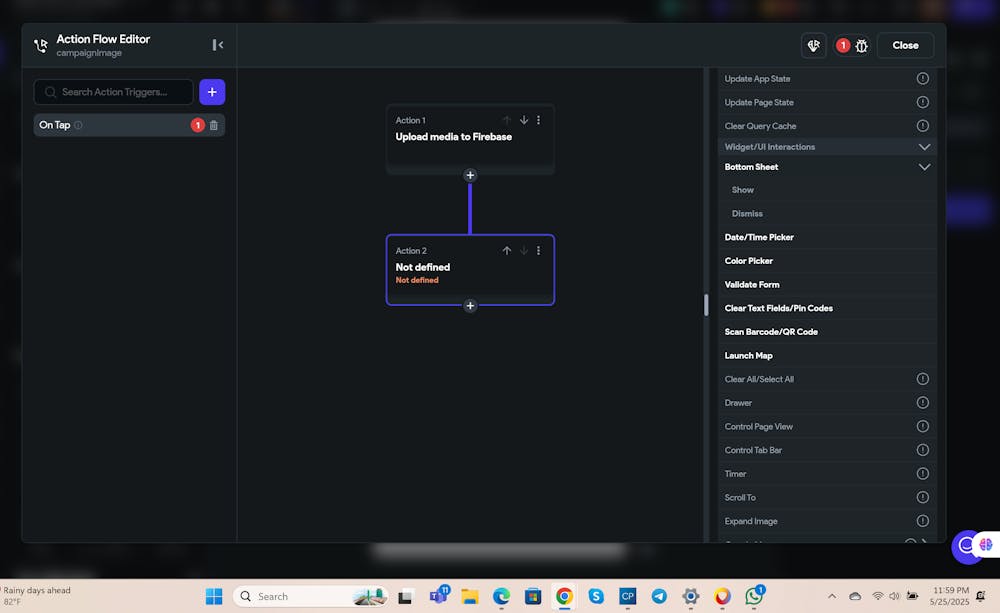Open the Windows Start menu
The height and width of the screenshot is (613, 1000).
214,596
